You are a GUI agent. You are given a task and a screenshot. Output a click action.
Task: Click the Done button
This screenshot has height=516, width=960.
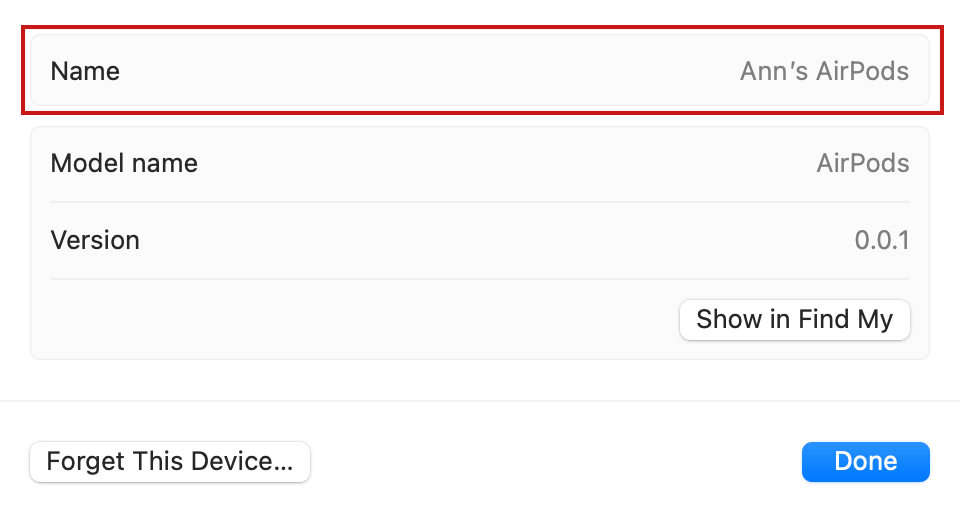[865, 462]
